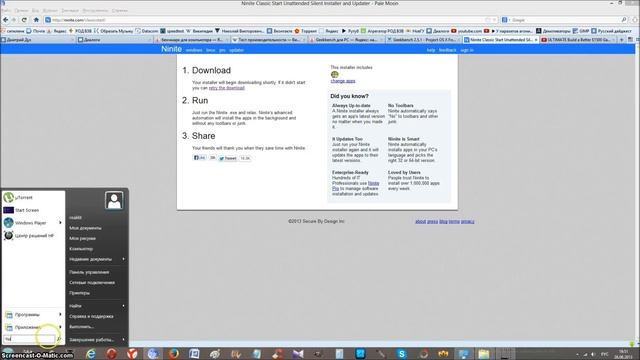The height and width of the screenshot is (360, 640).
Task: Open Internet Explorer from the taskbar
Action: (x=91, y=354)
